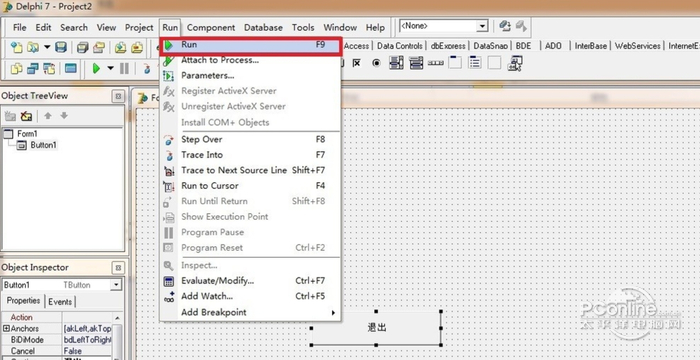This screenshot has width=700, height=360.
Task: Click the Toggle Form/Unit toolbar icon
Action: tap(49, 68)
